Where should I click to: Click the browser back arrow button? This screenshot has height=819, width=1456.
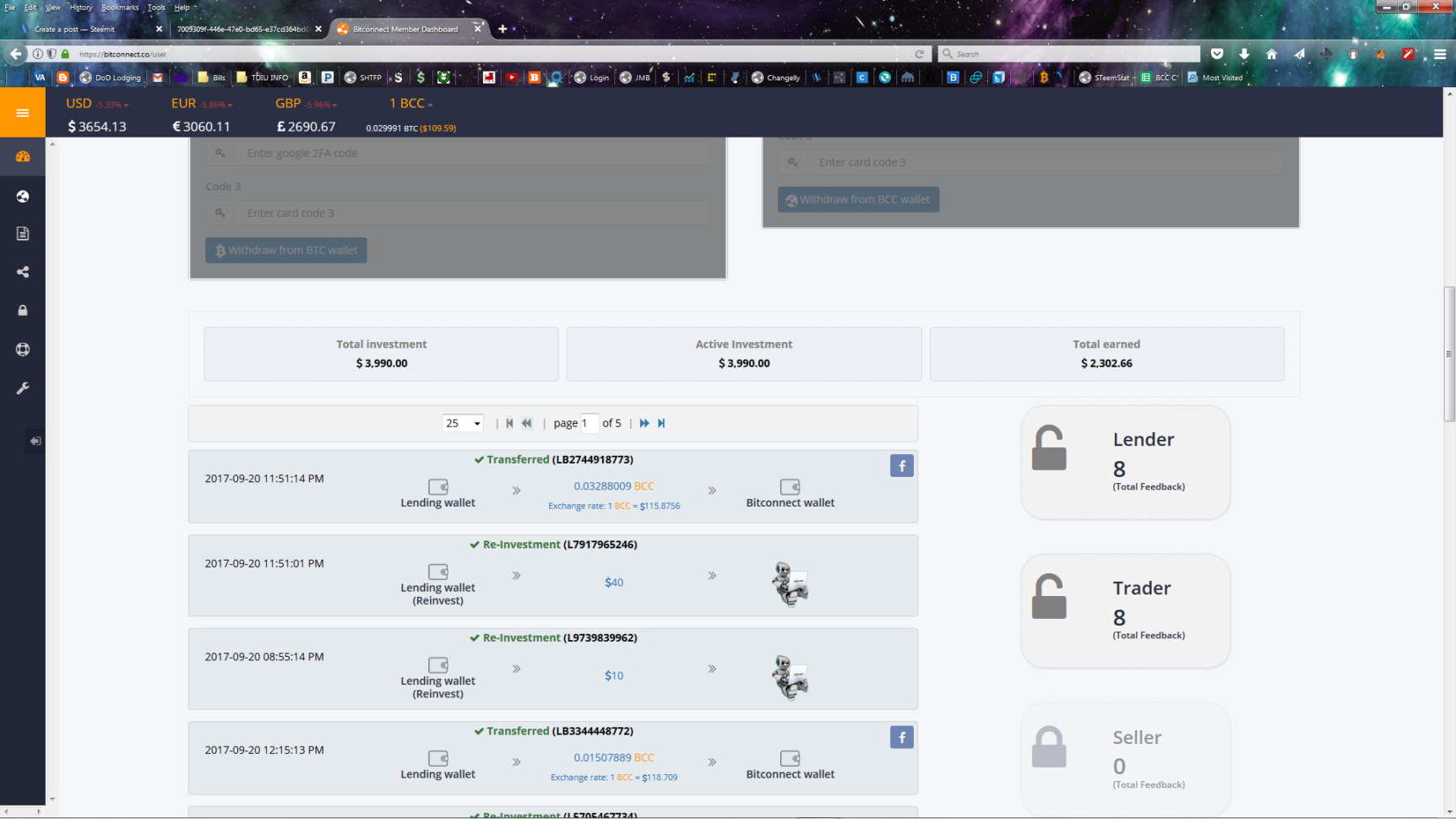click(16, 54)
